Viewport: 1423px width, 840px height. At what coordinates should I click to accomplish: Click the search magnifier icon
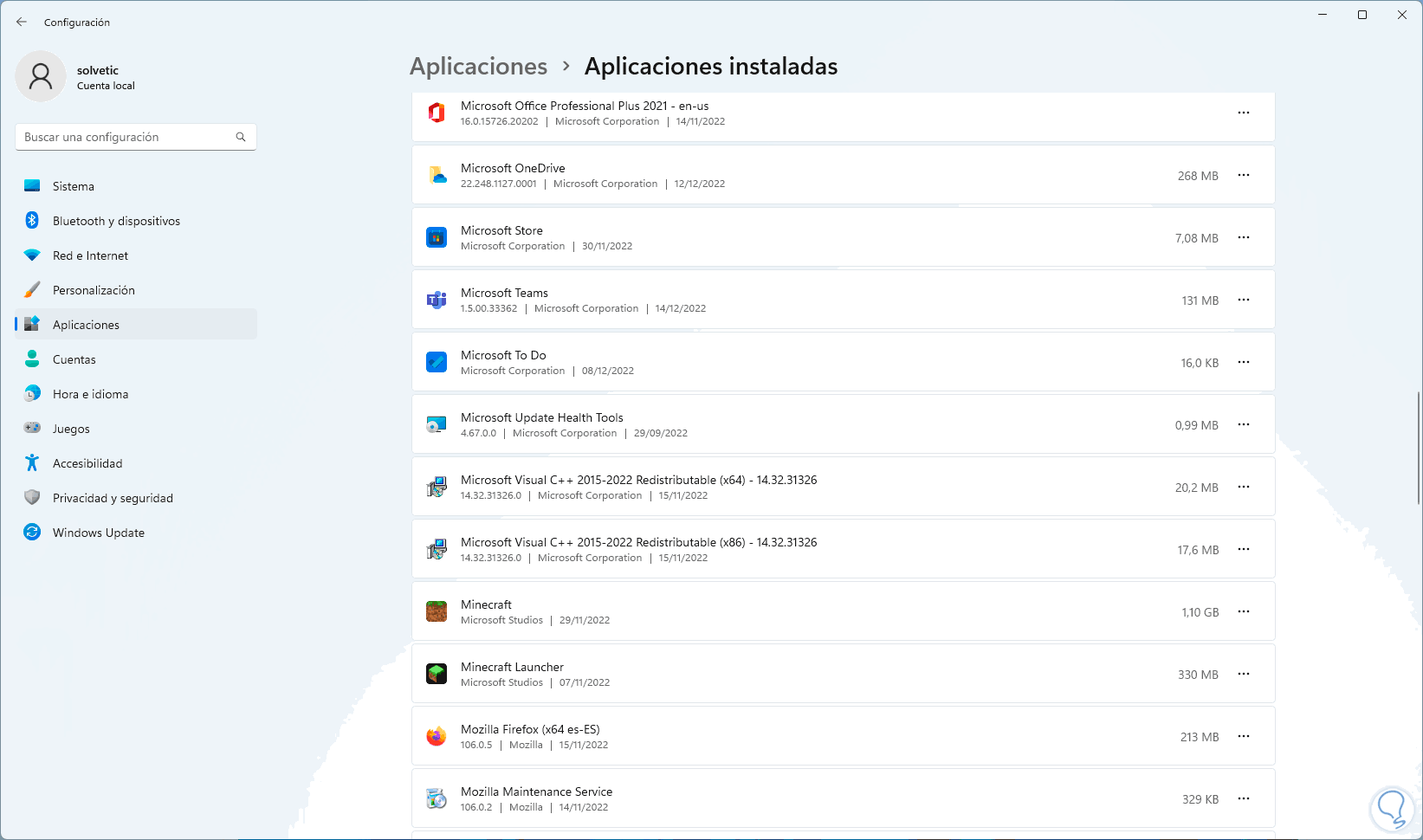[241, 137]
